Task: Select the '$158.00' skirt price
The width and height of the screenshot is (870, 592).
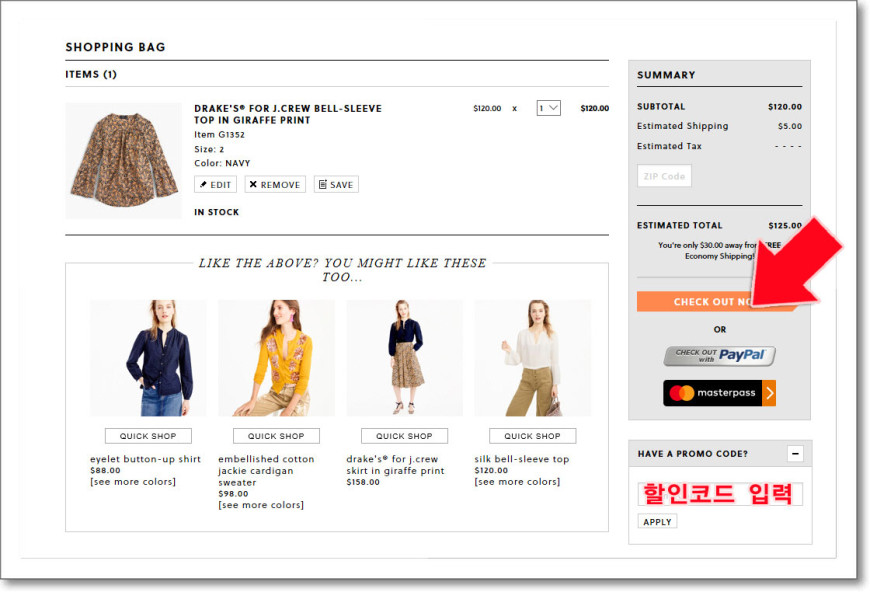Action: click(x=363, y=482)
